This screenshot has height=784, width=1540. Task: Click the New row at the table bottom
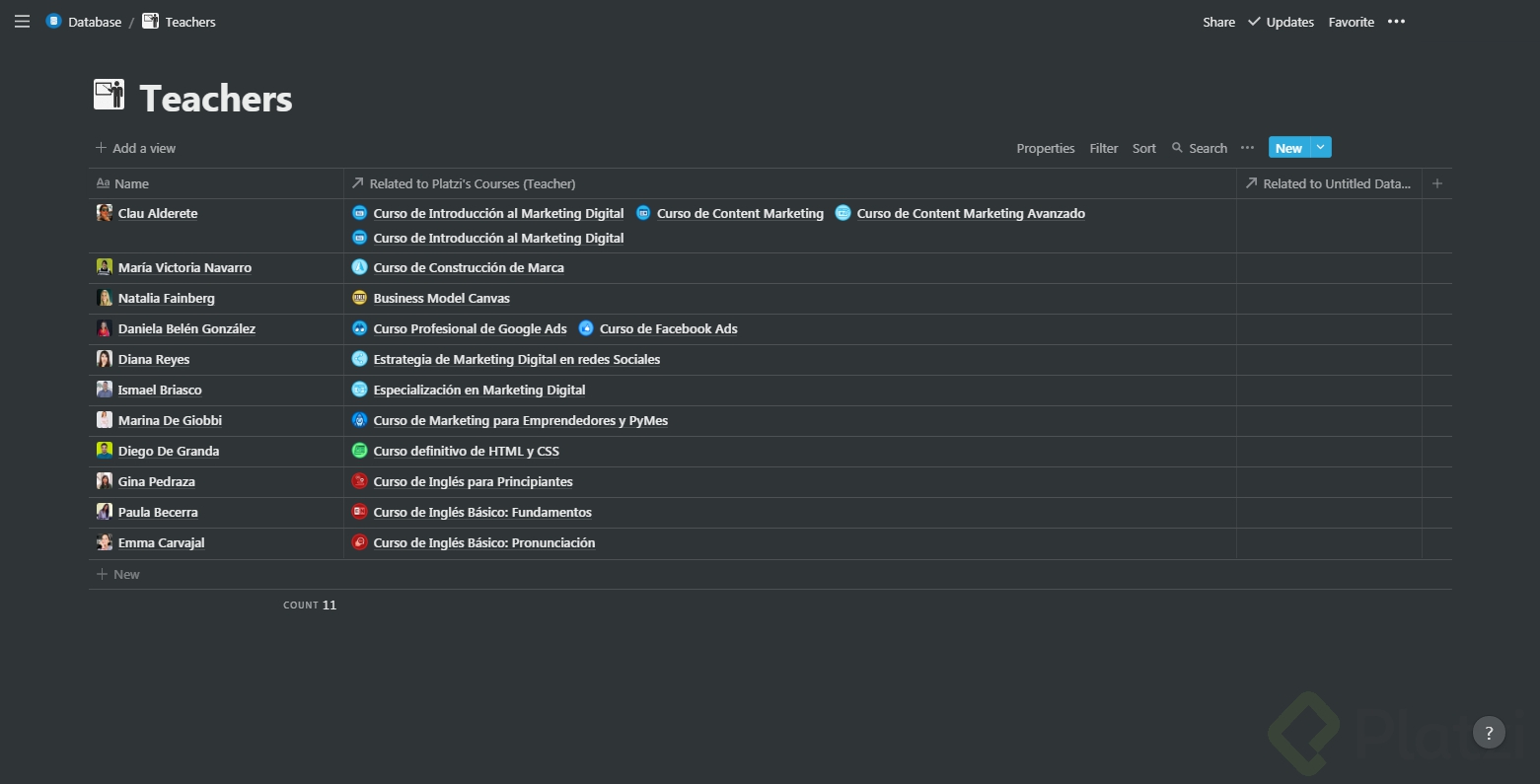tap(117, 574)
